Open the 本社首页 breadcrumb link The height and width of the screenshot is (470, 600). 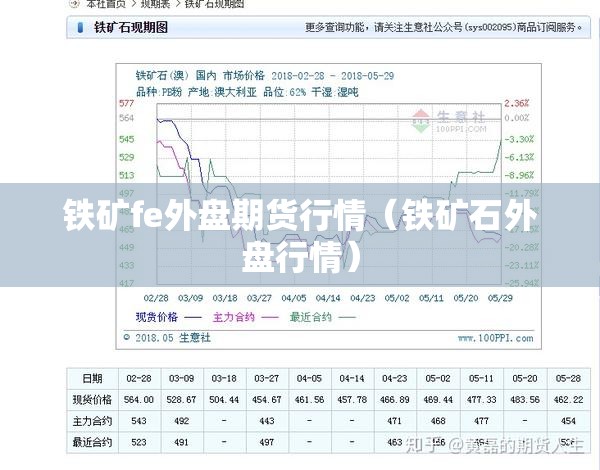[x=106, y=4]
